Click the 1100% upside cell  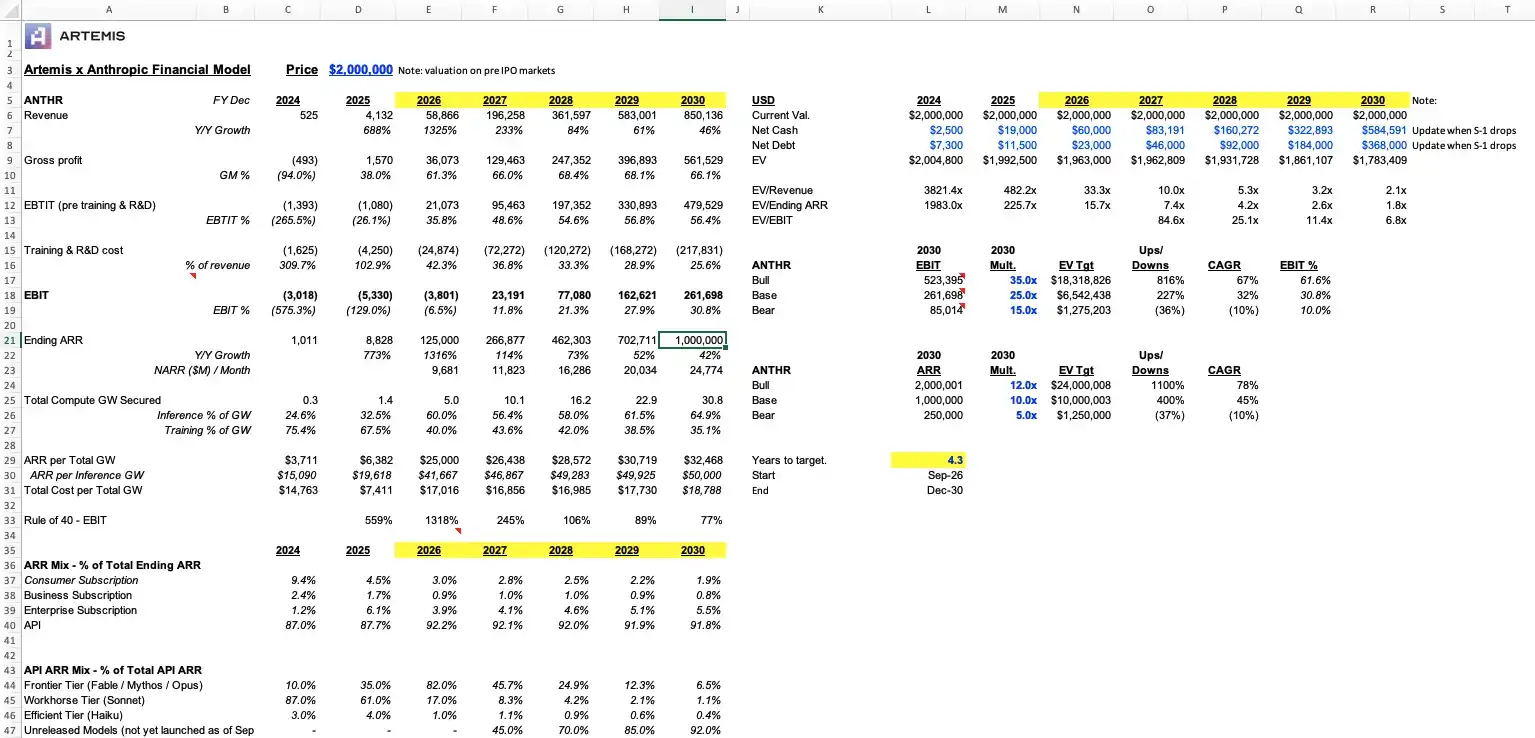(x=1168, y=385)
